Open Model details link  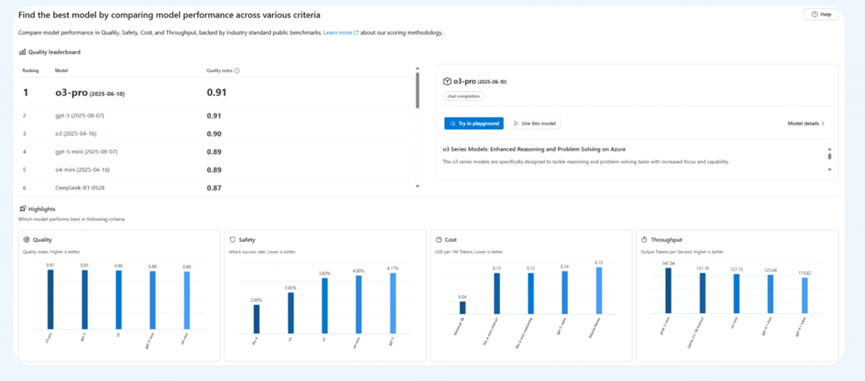coord(806,124)
